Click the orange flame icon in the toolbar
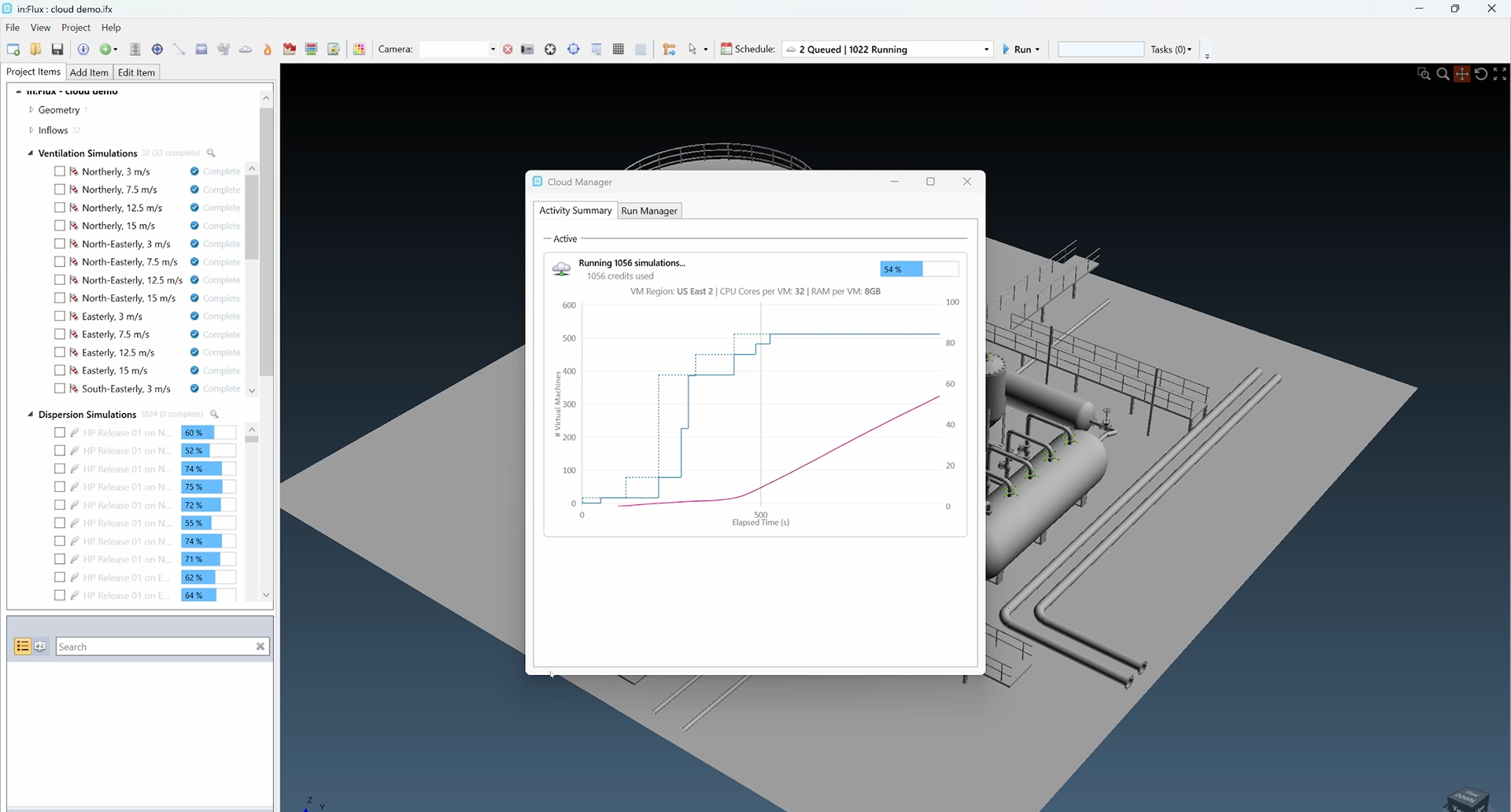Viewport: 1511px width, 812px height. point(268,50)
